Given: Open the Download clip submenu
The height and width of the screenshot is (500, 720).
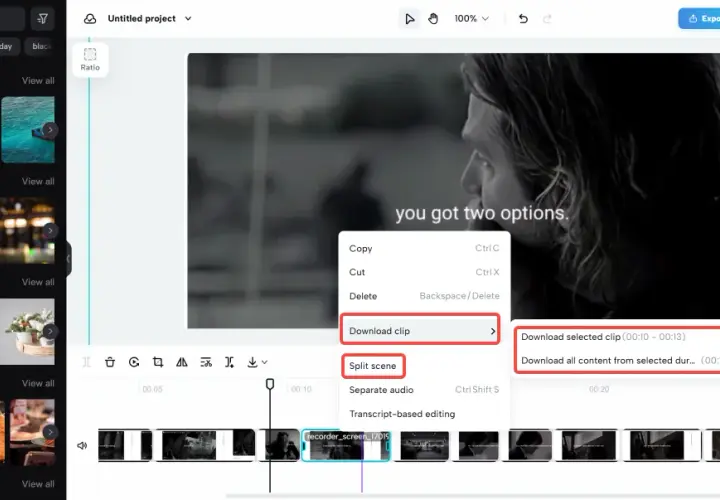Looking at the screenshot, I should 420,331.
